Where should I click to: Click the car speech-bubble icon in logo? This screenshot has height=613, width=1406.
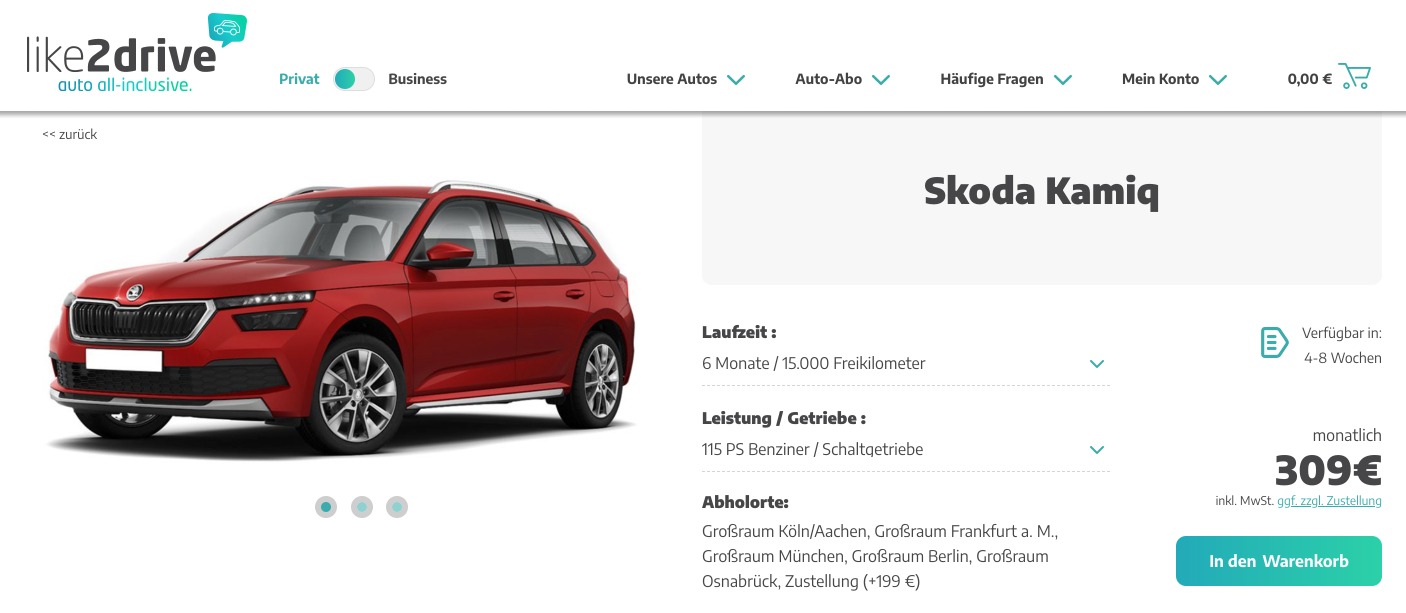(227, 30)
